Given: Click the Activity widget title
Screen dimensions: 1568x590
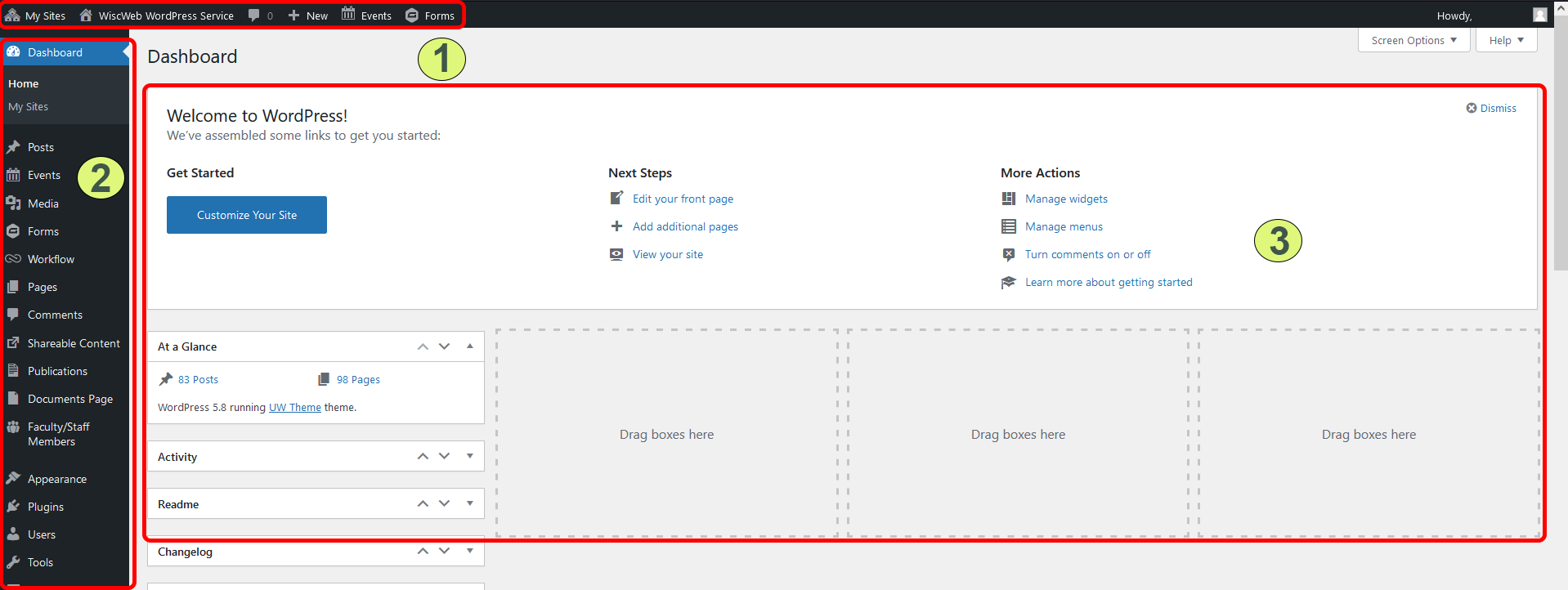Looking at the screenshot, I should click(177, 457).
